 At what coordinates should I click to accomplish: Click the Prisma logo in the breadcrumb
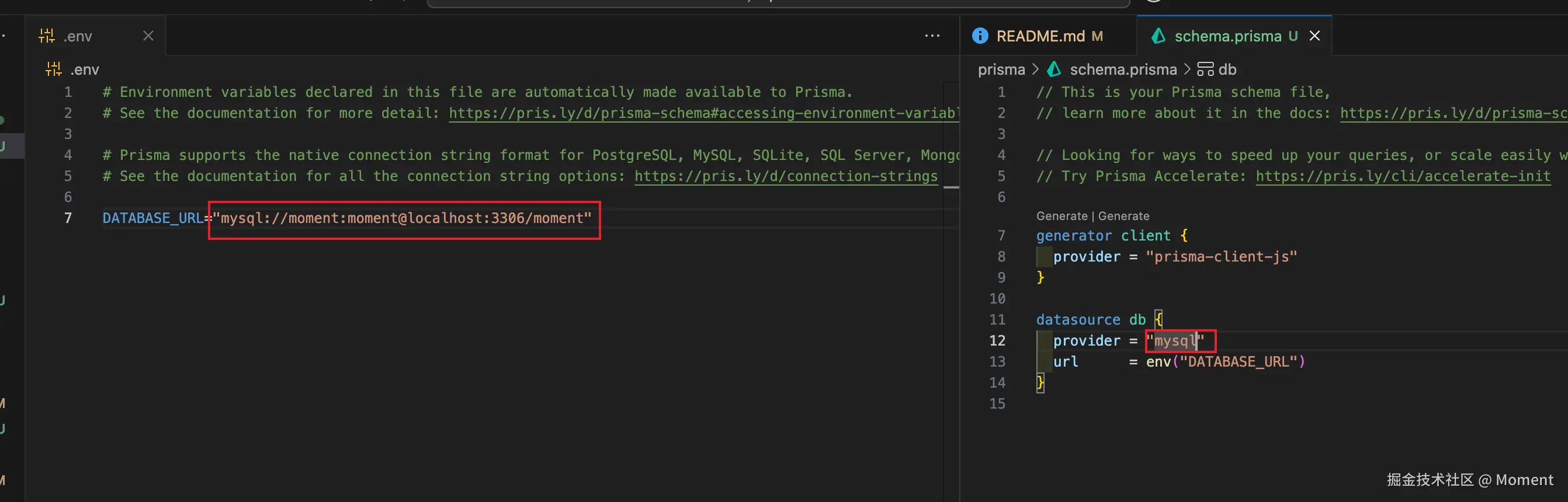click(x=1054, y=69)
